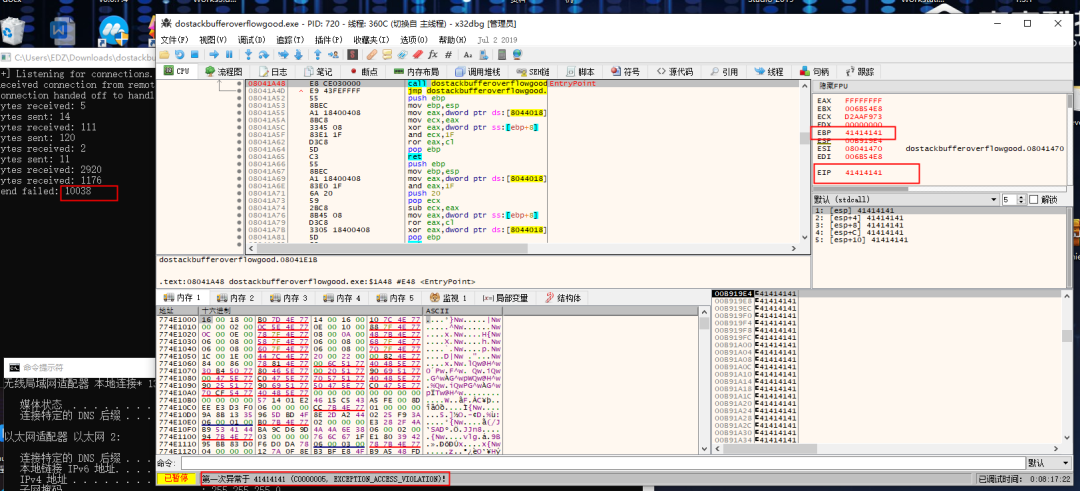Open the Comments toolbar icon
1080x491 pixels.
[387, 54]
